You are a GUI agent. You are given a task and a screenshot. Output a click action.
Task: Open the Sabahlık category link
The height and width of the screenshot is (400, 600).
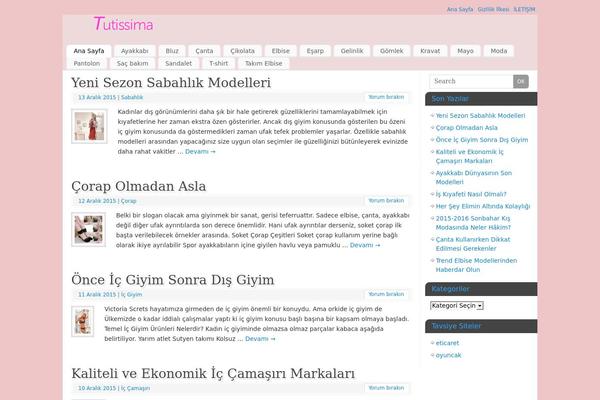[132, 98]
